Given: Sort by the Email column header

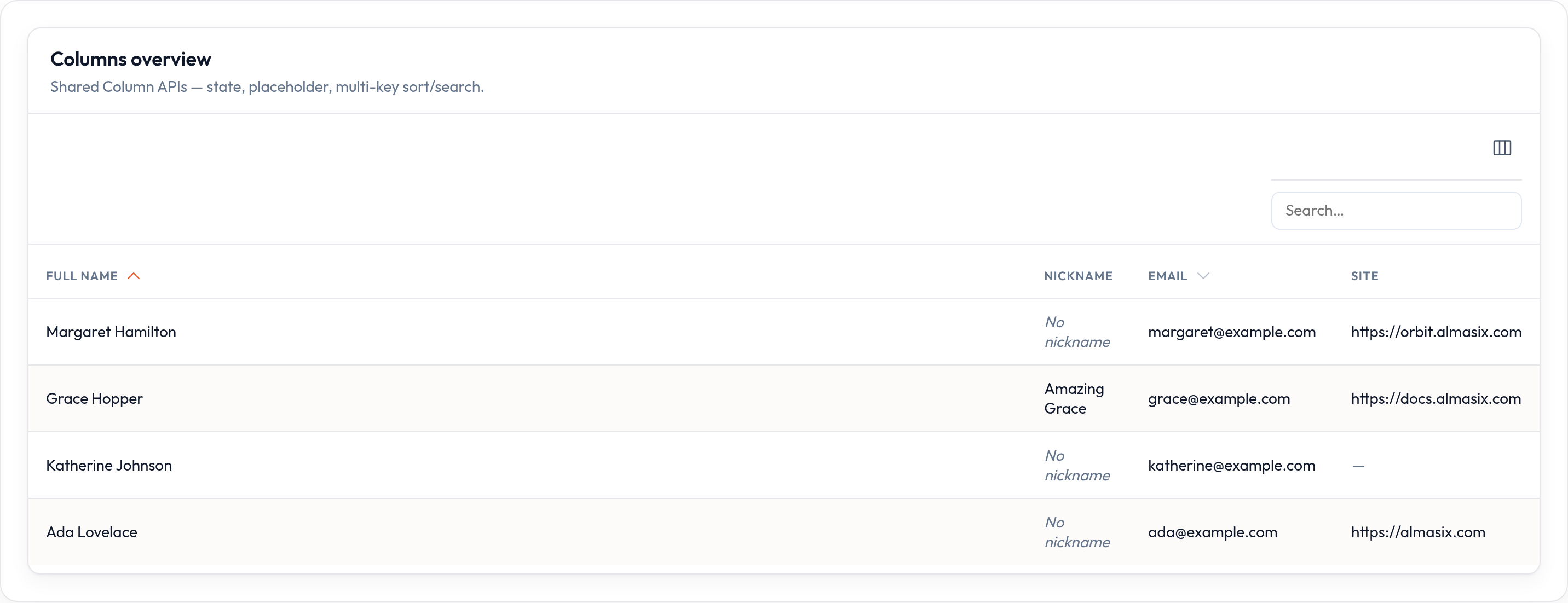Looking at the screenshot, I should [1167, 276].
